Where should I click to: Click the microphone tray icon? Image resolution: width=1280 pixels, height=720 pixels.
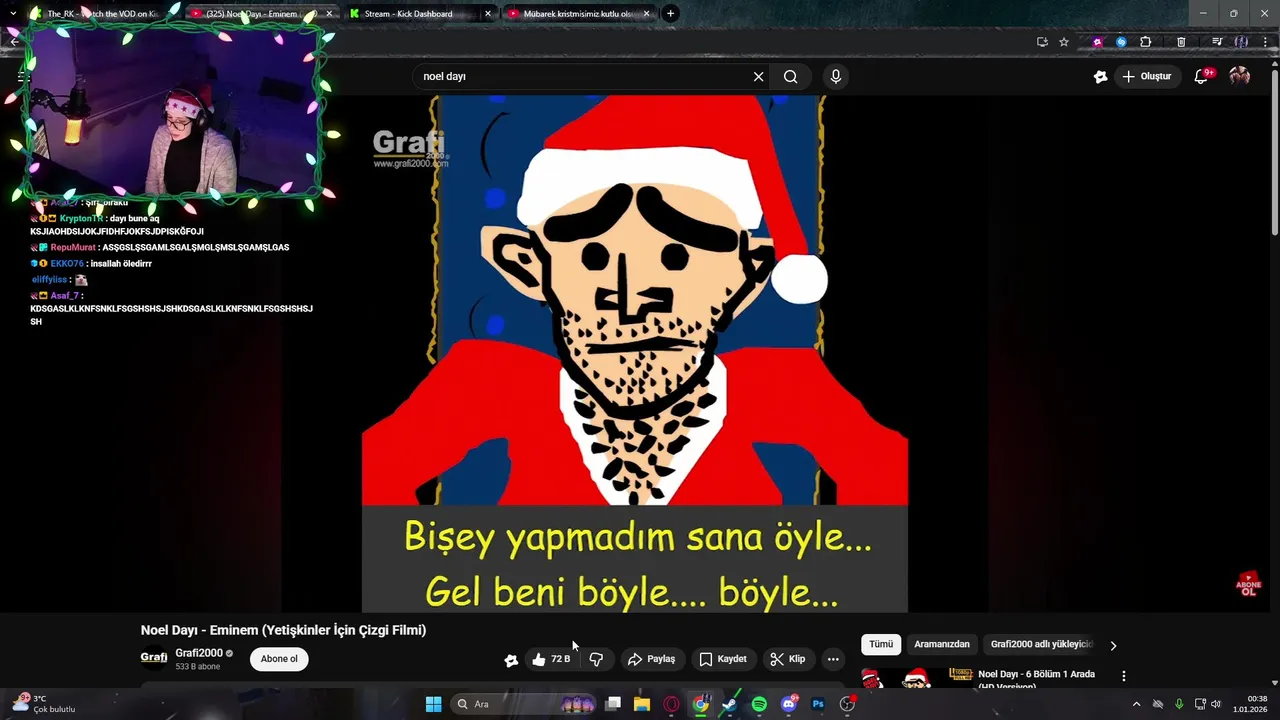click(x=1179, y=704)
